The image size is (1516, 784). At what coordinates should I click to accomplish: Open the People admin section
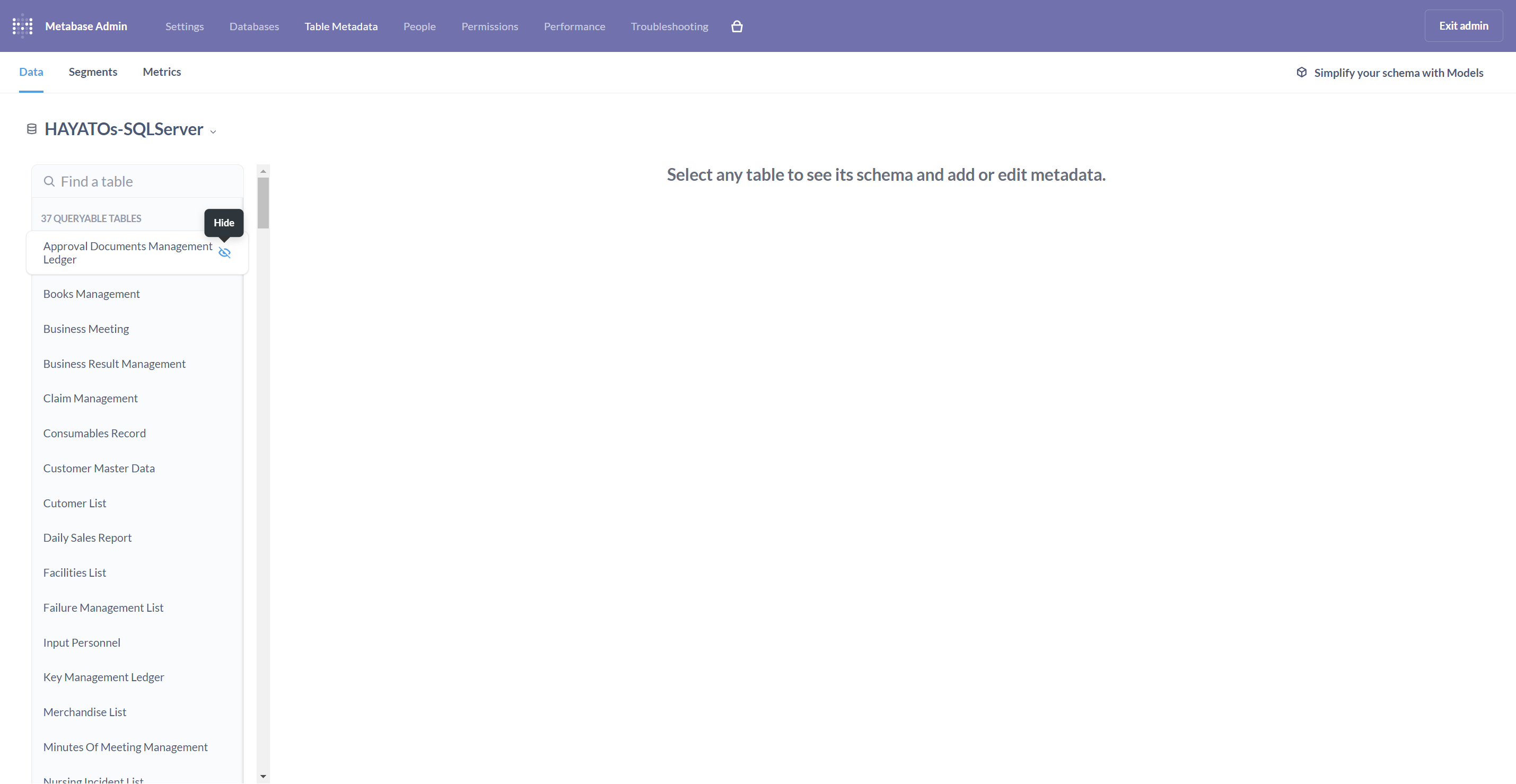[419, 27]
